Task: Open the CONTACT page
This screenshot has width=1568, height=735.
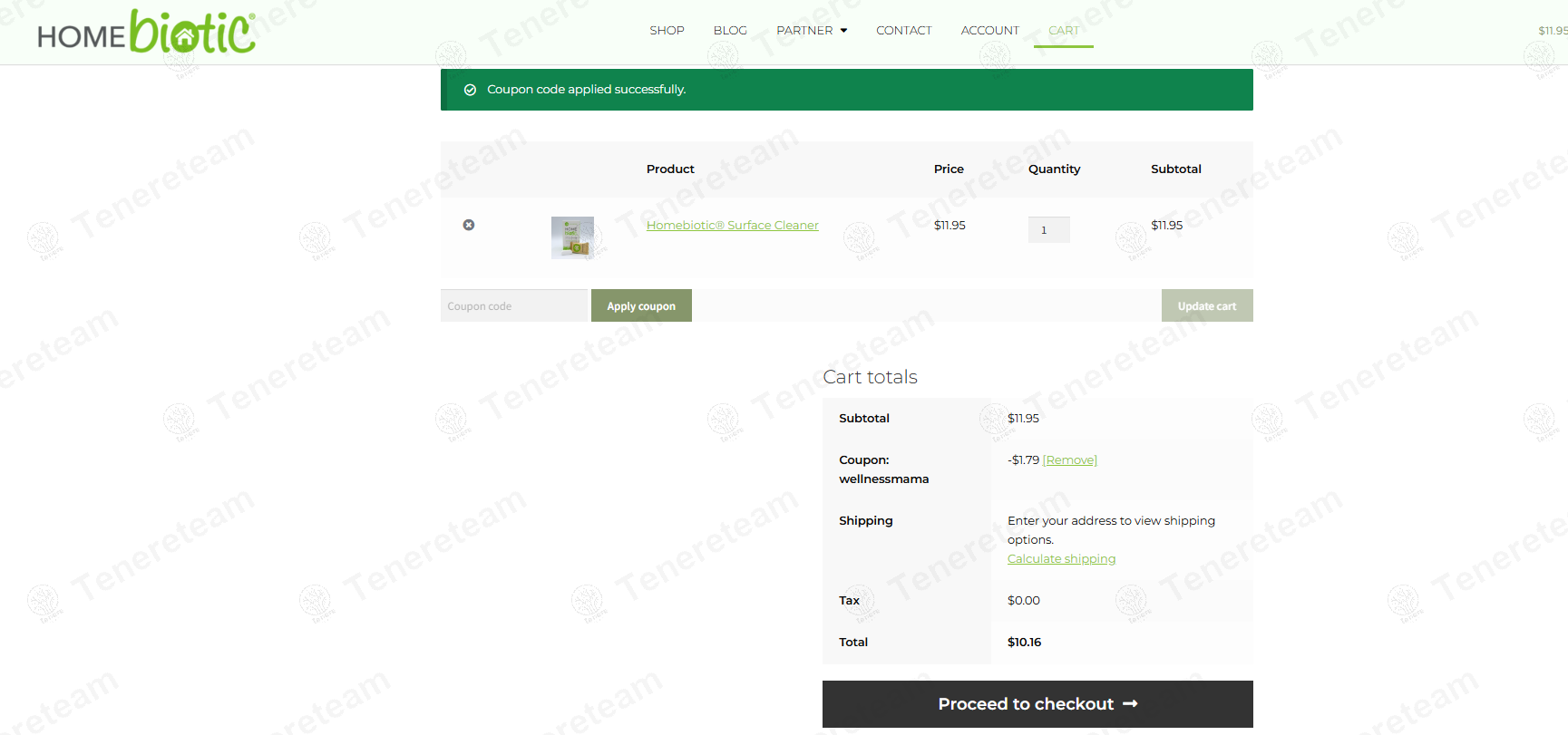Action: [903, 30]
